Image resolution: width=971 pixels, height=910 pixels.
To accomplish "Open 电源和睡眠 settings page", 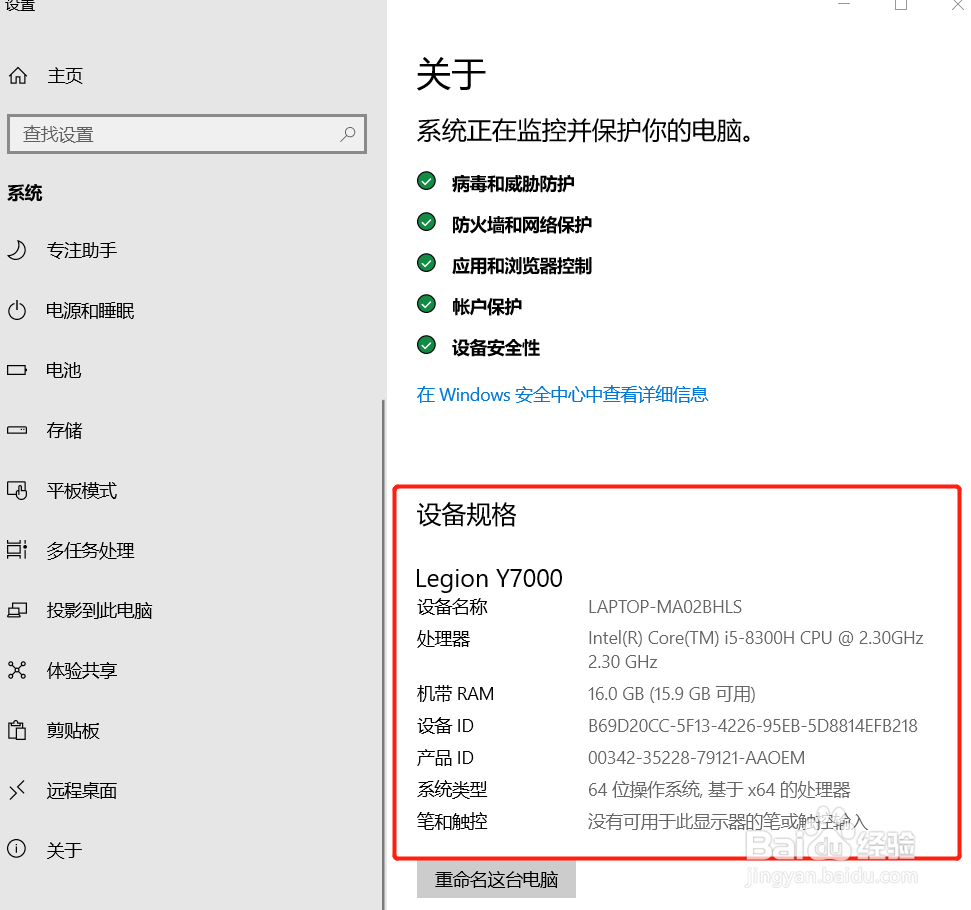I will (x=90, y=310).
